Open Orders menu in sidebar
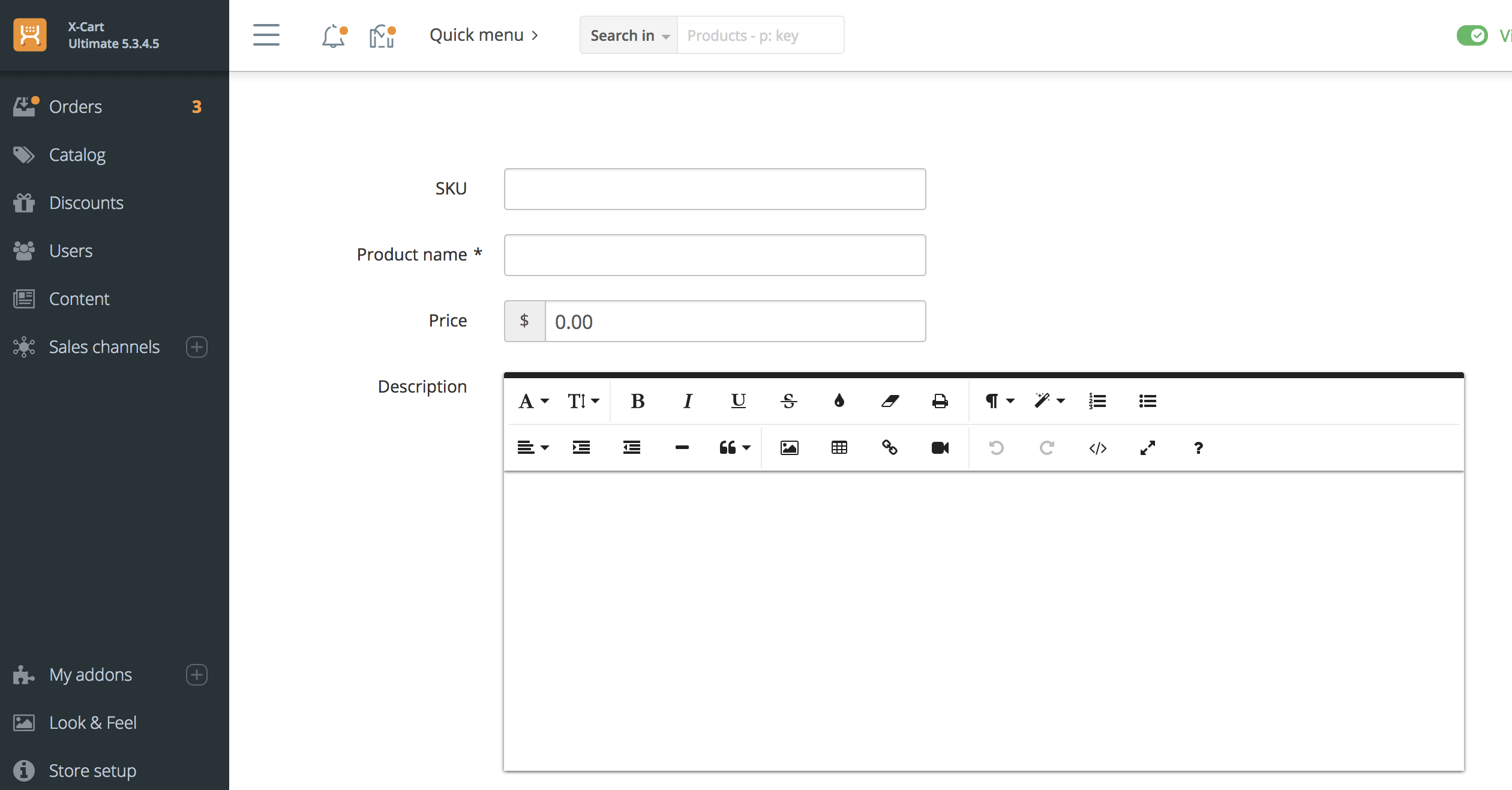 pyautogui.click(x=76, y=107)
